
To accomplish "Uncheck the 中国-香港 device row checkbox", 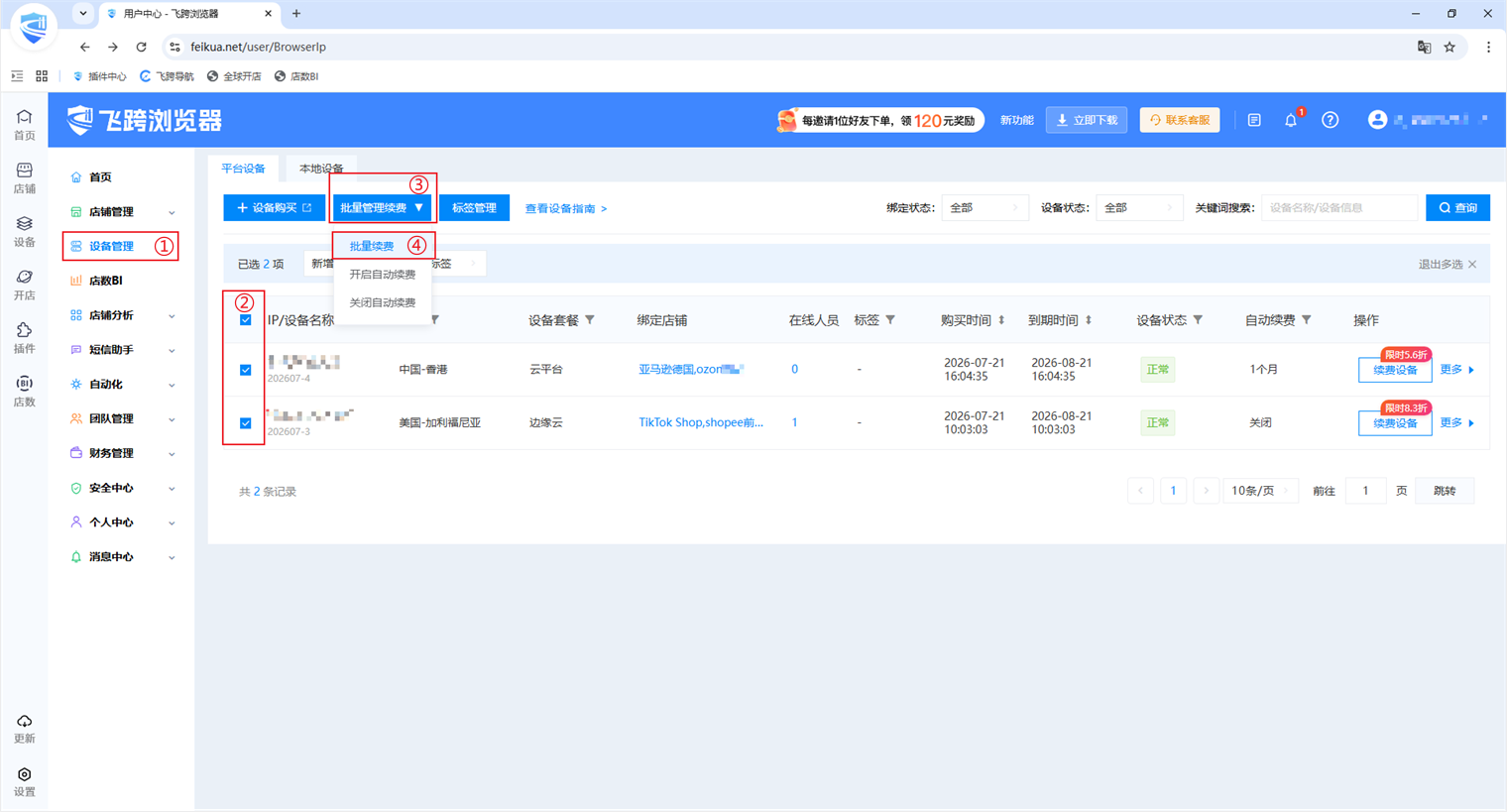I will 246,370.
